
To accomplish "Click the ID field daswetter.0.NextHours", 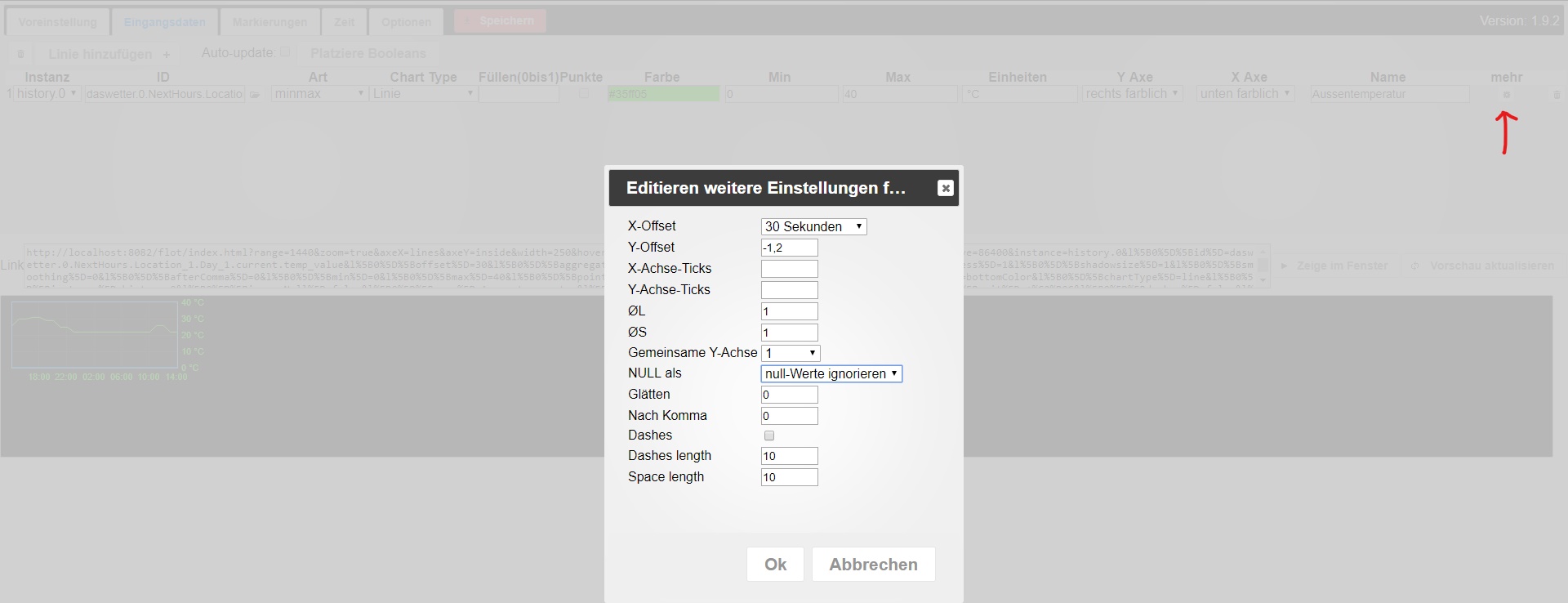I will click(x=165, y=95).
